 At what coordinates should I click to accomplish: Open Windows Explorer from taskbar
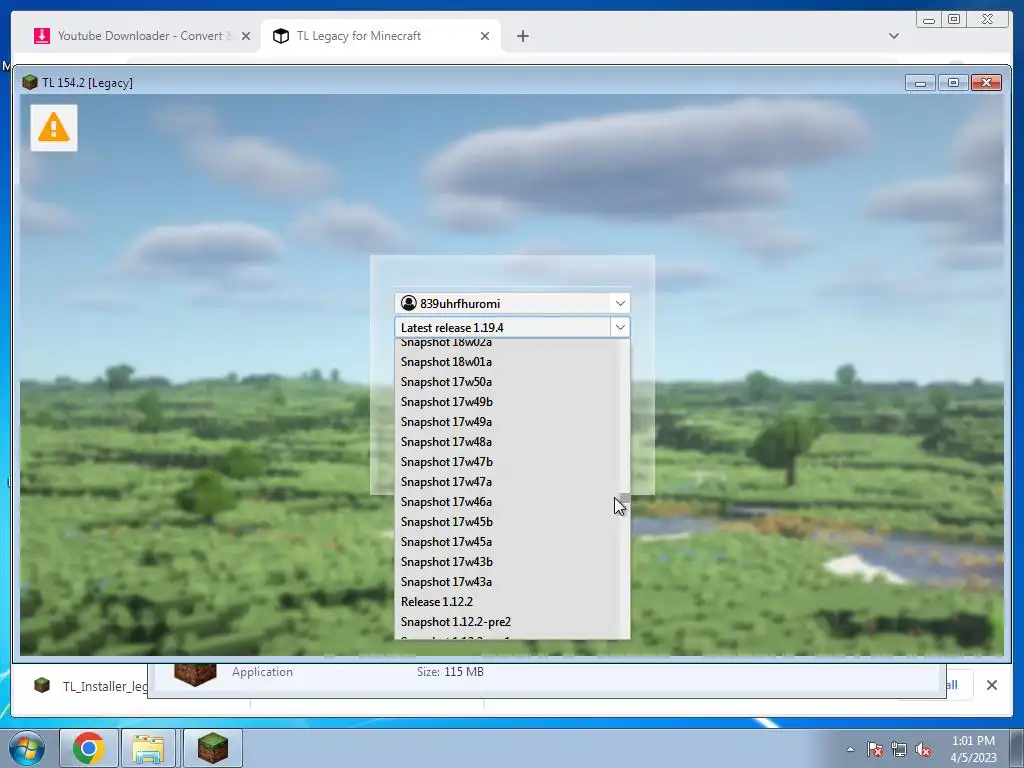coord(148,748)
